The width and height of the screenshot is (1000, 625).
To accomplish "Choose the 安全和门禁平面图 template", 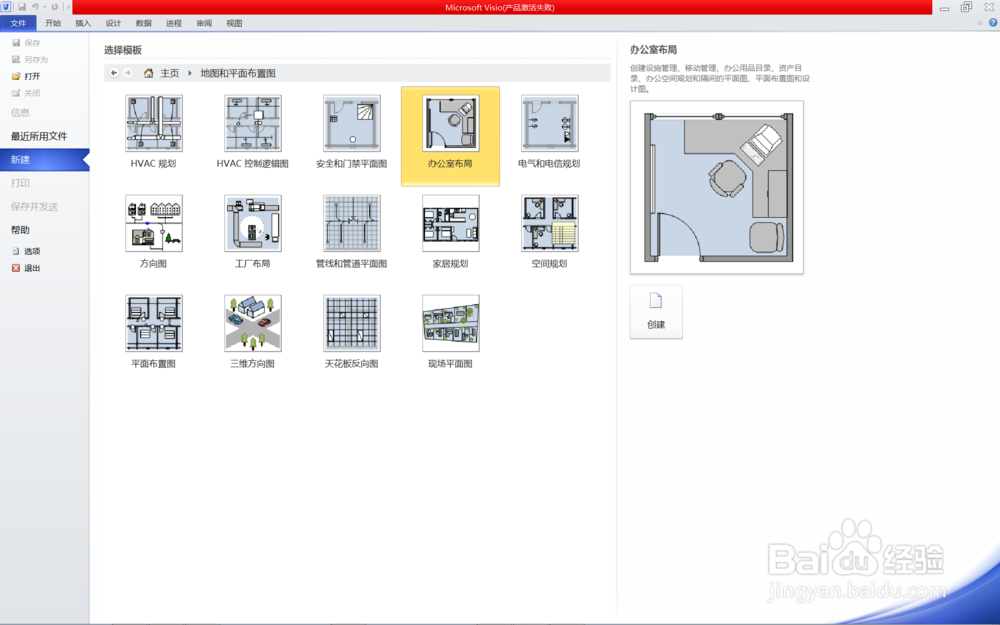I will pyautogui.click(x=351, y=124).
